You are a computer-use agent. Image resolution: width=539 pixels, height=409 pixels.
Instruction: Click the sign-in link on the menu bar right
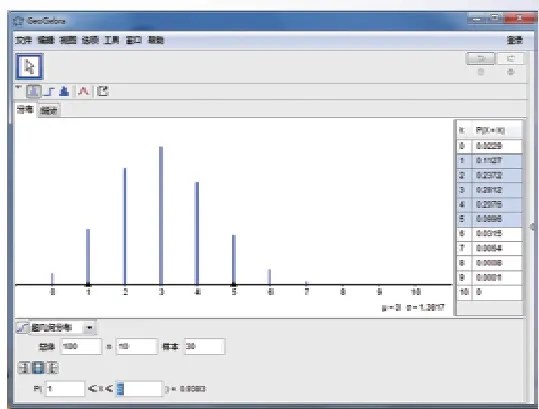pyautogui.click(x=515, y=40)
